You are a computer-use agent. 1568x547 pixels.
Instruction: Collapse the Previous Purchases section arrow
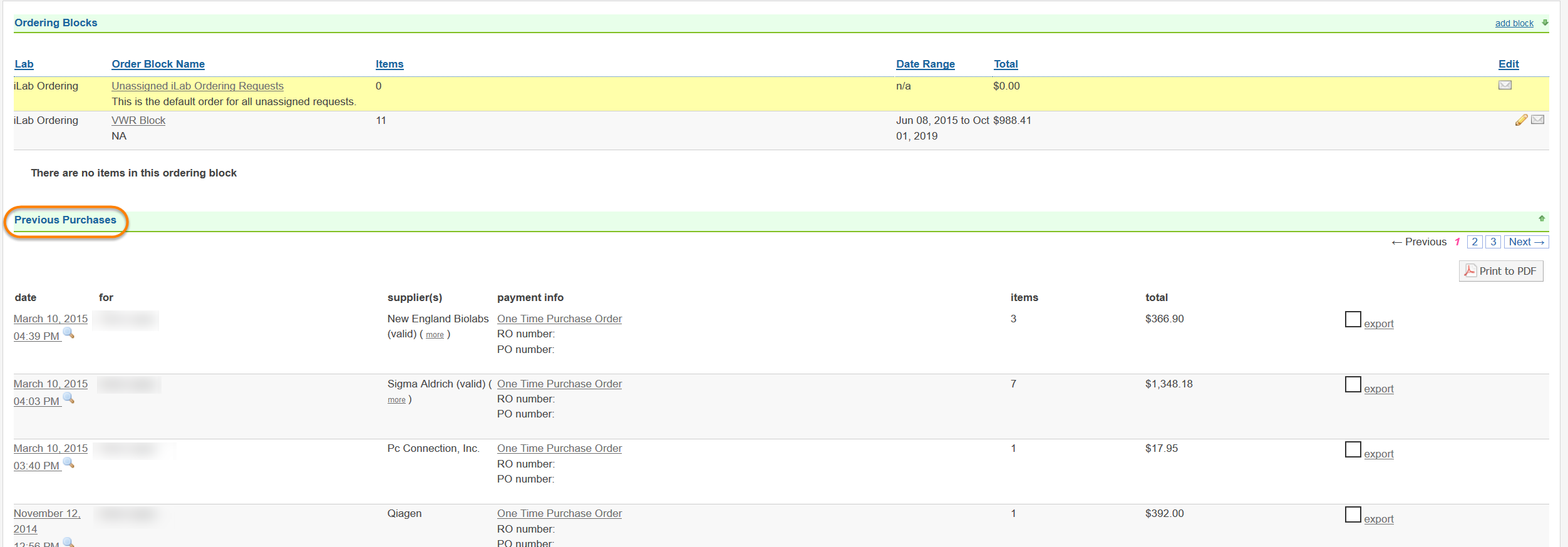click(x=1542, y=218)
